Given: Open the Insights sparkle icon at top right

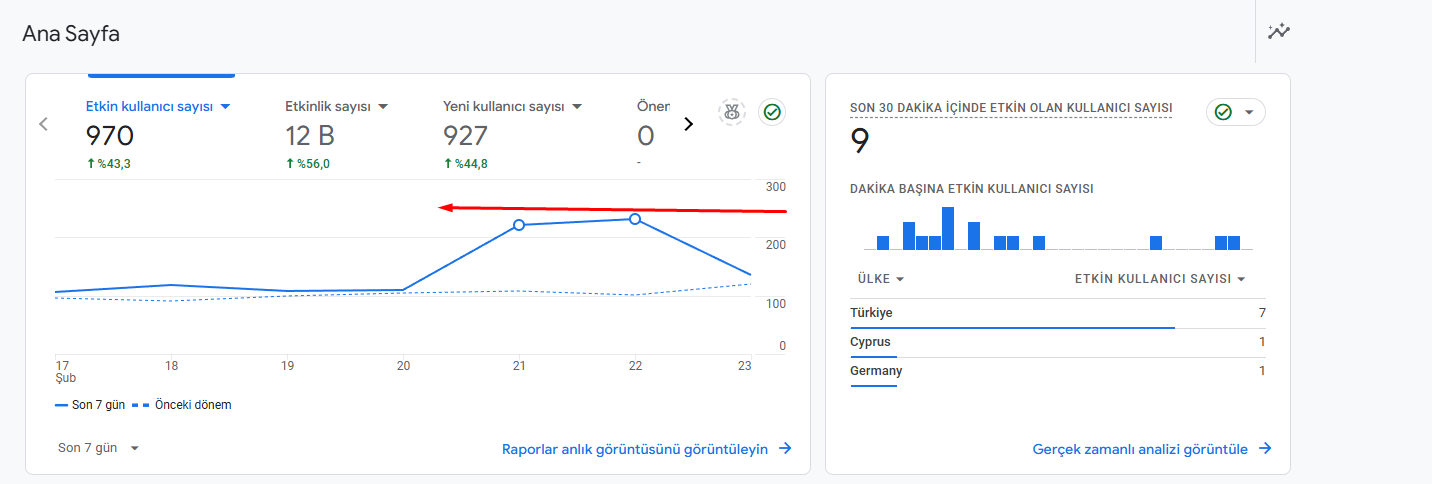Looking at the screenshot, I should tap(1279, 32).
